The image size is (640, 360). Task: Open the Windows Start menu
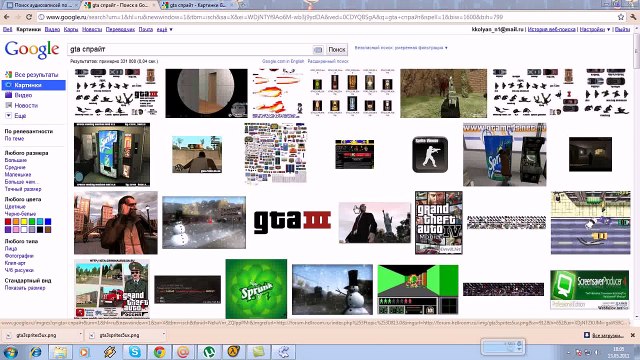(x=10, y=352)
